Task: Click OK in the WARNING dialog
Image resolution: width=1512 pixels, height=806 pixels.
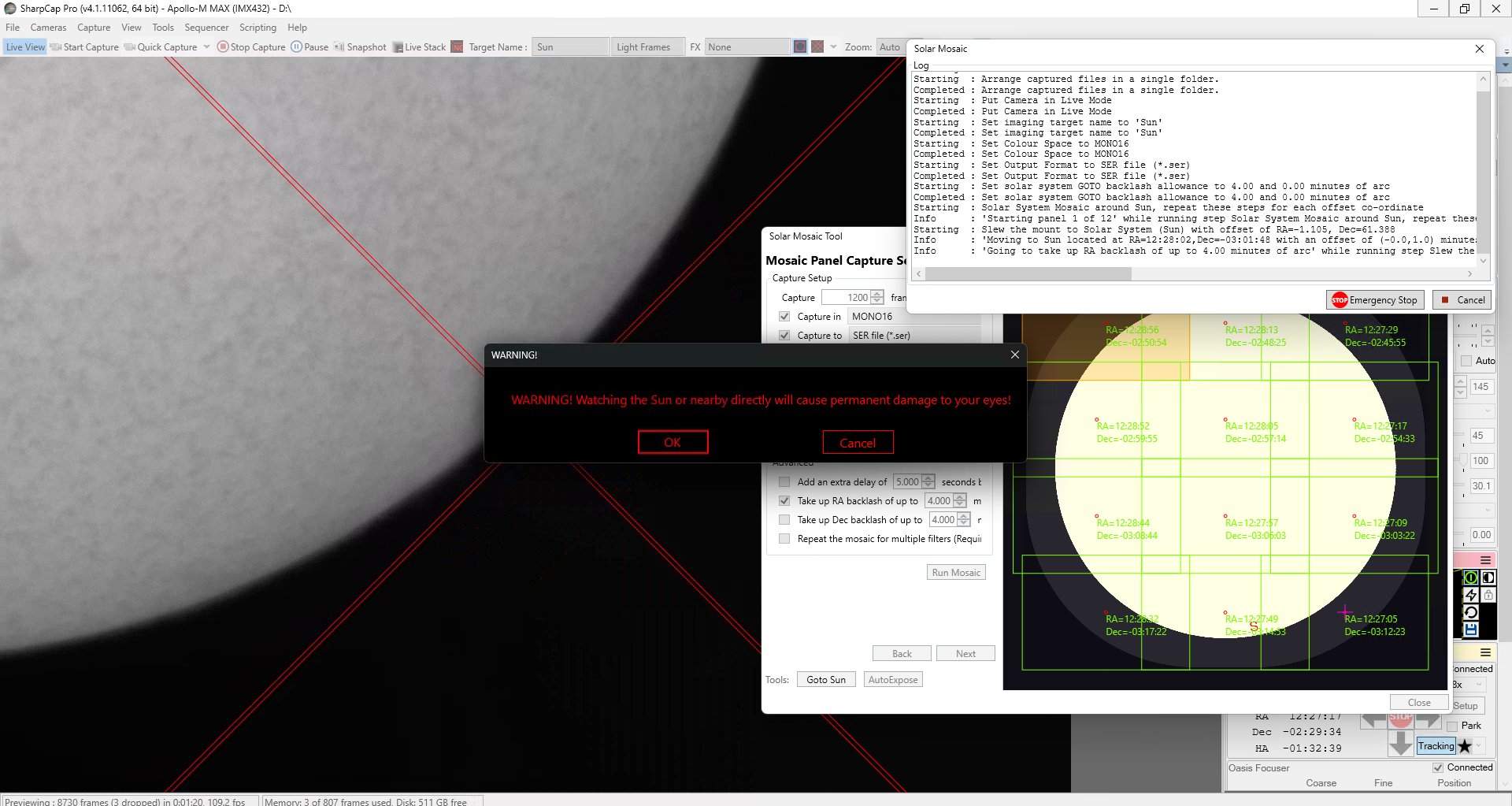Action: point(673,442)
